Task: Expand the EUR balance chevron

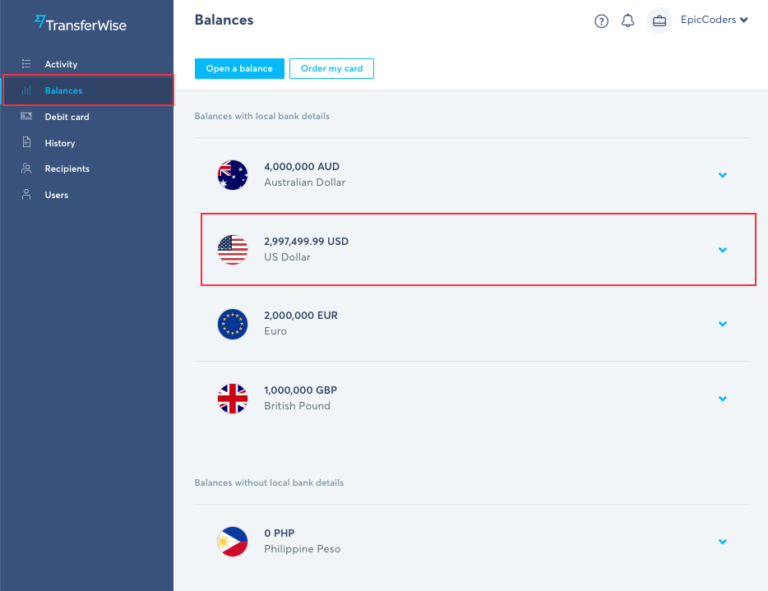Action: [722, 324]
